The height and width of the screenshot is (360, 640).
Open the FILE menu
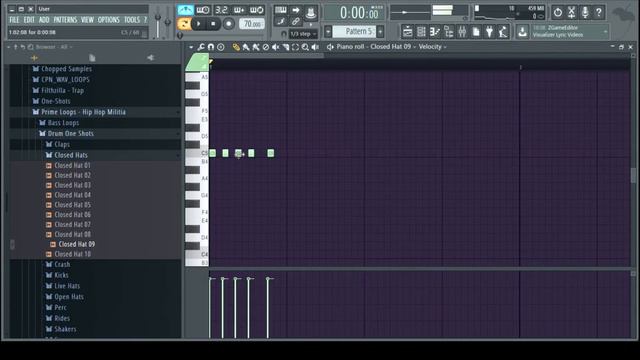(x=14, y=20)
